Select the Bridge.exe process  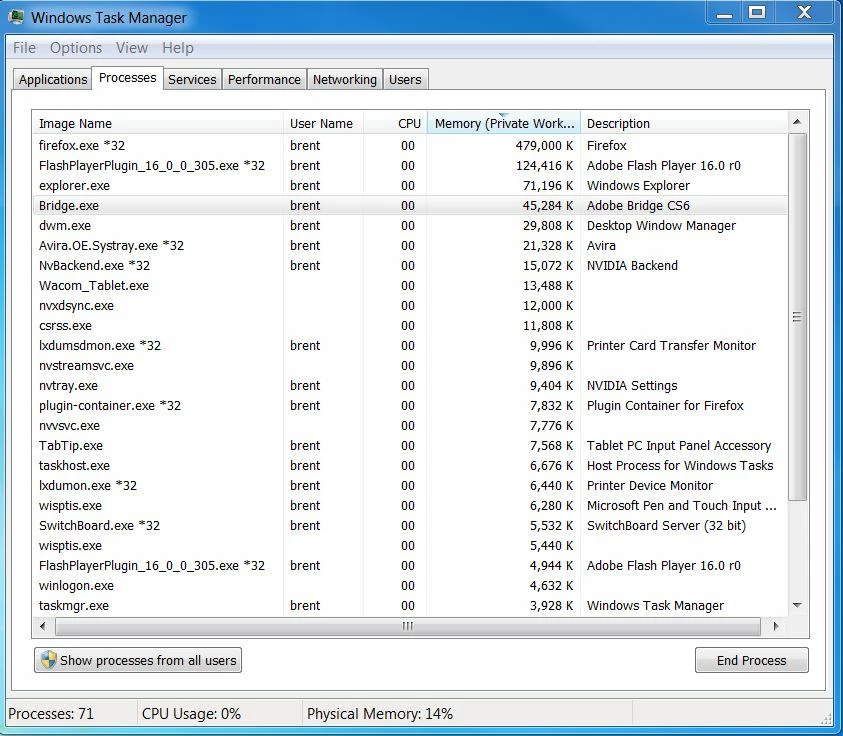tap(410, 205)
